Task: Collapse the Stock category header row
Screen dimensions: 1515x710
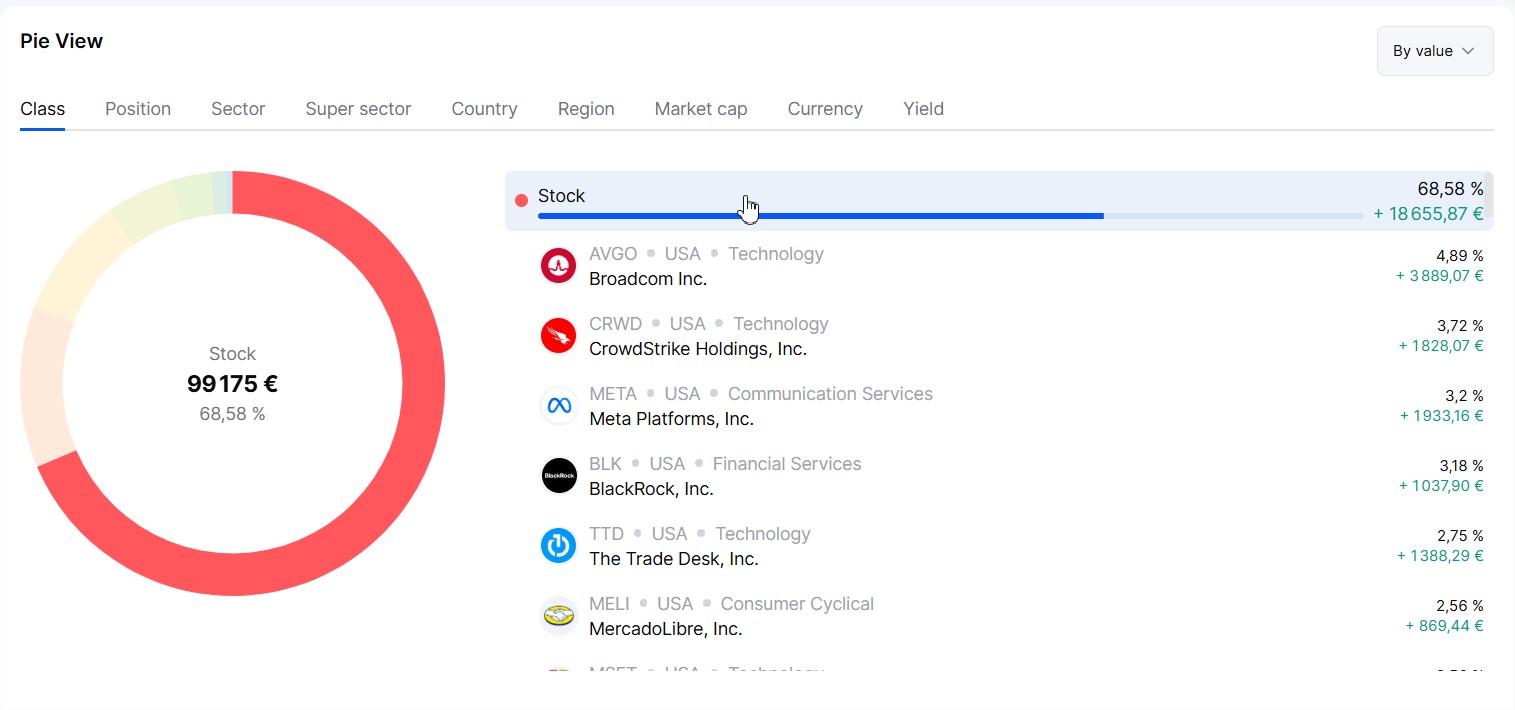Action: (x=999, y=201)
